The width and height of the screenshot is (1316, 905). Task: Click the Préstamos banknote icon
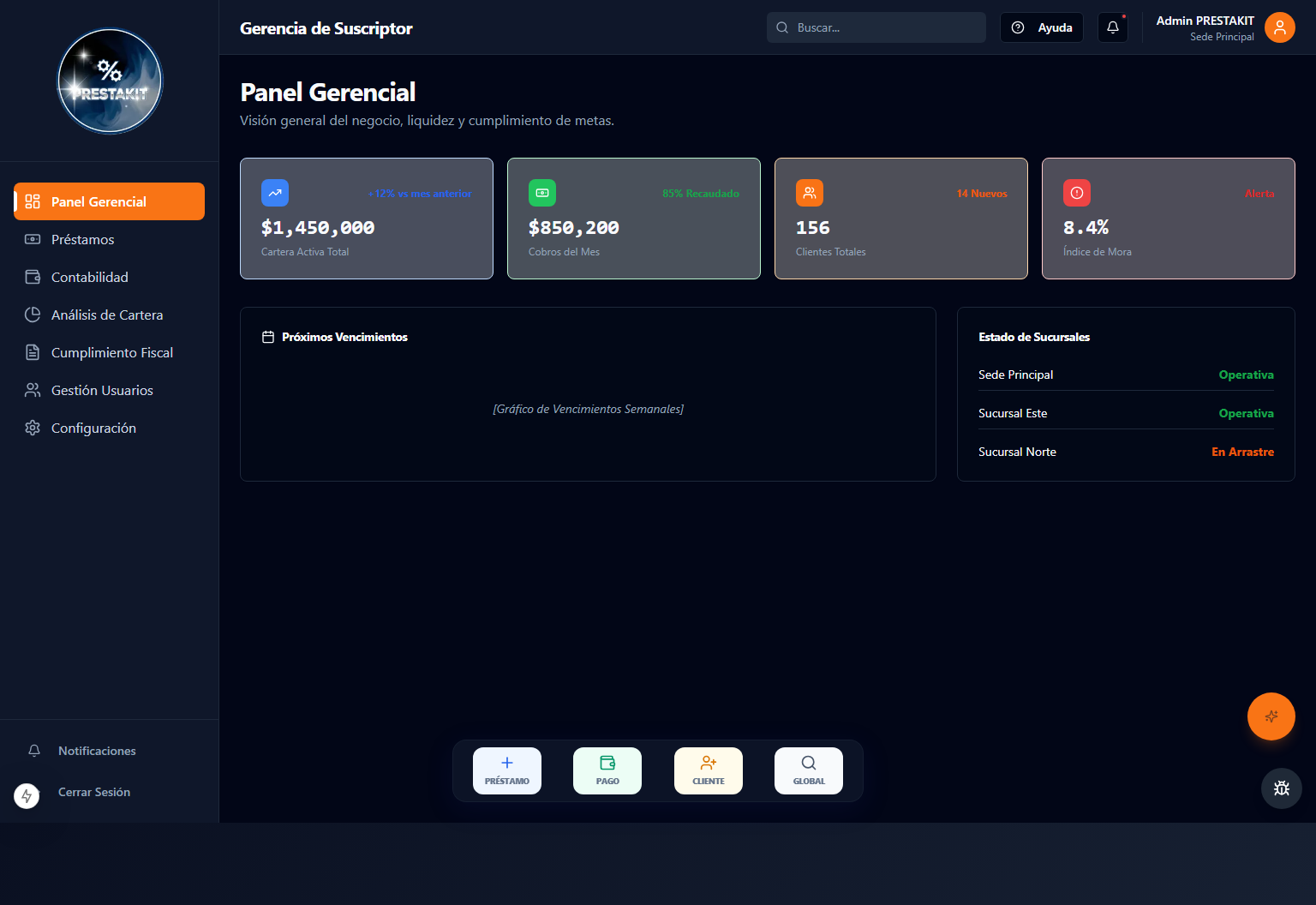(33, 239)
